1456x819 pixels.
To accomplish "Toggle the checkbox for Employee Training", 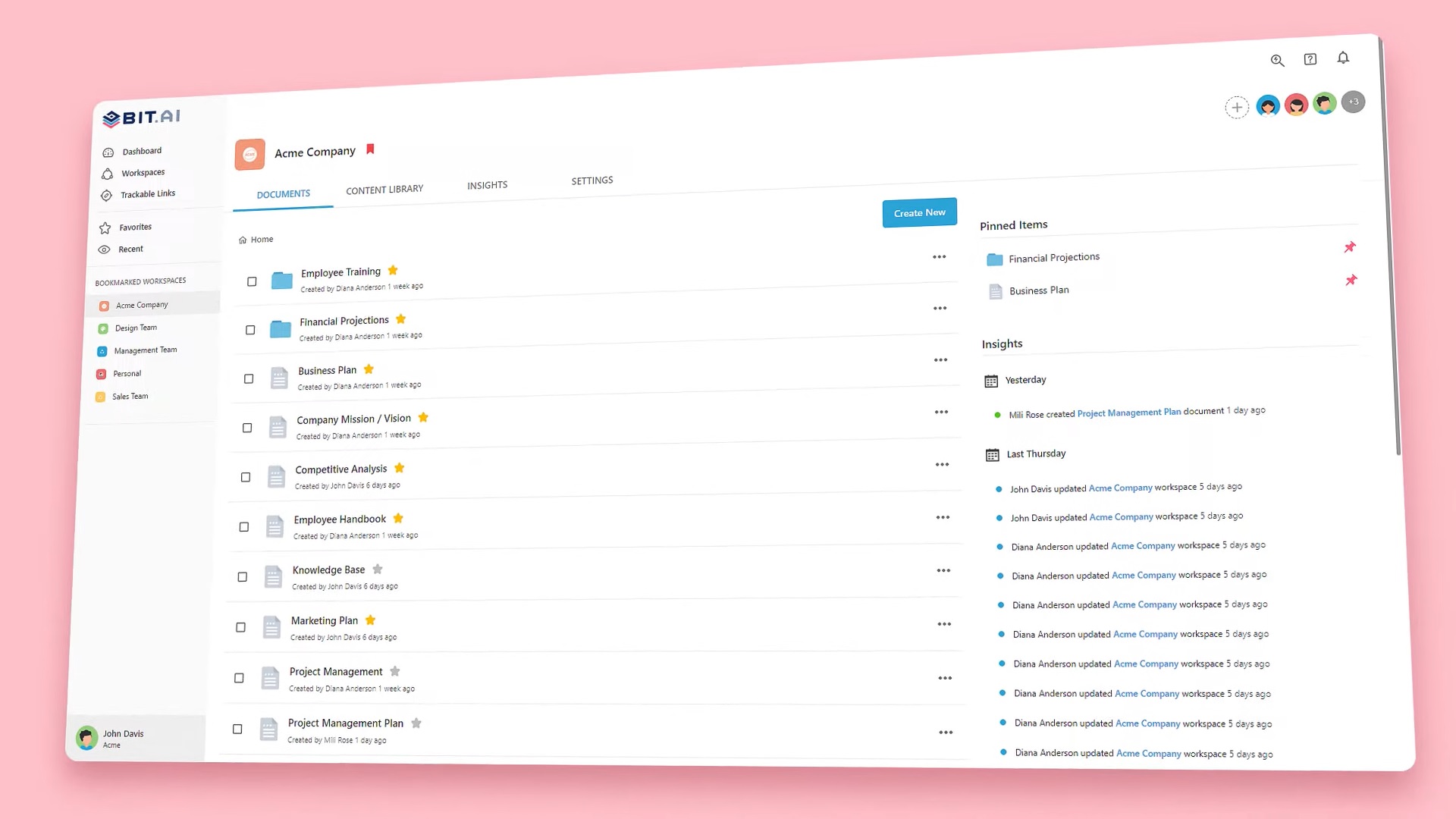I will (x=251, y=280).
